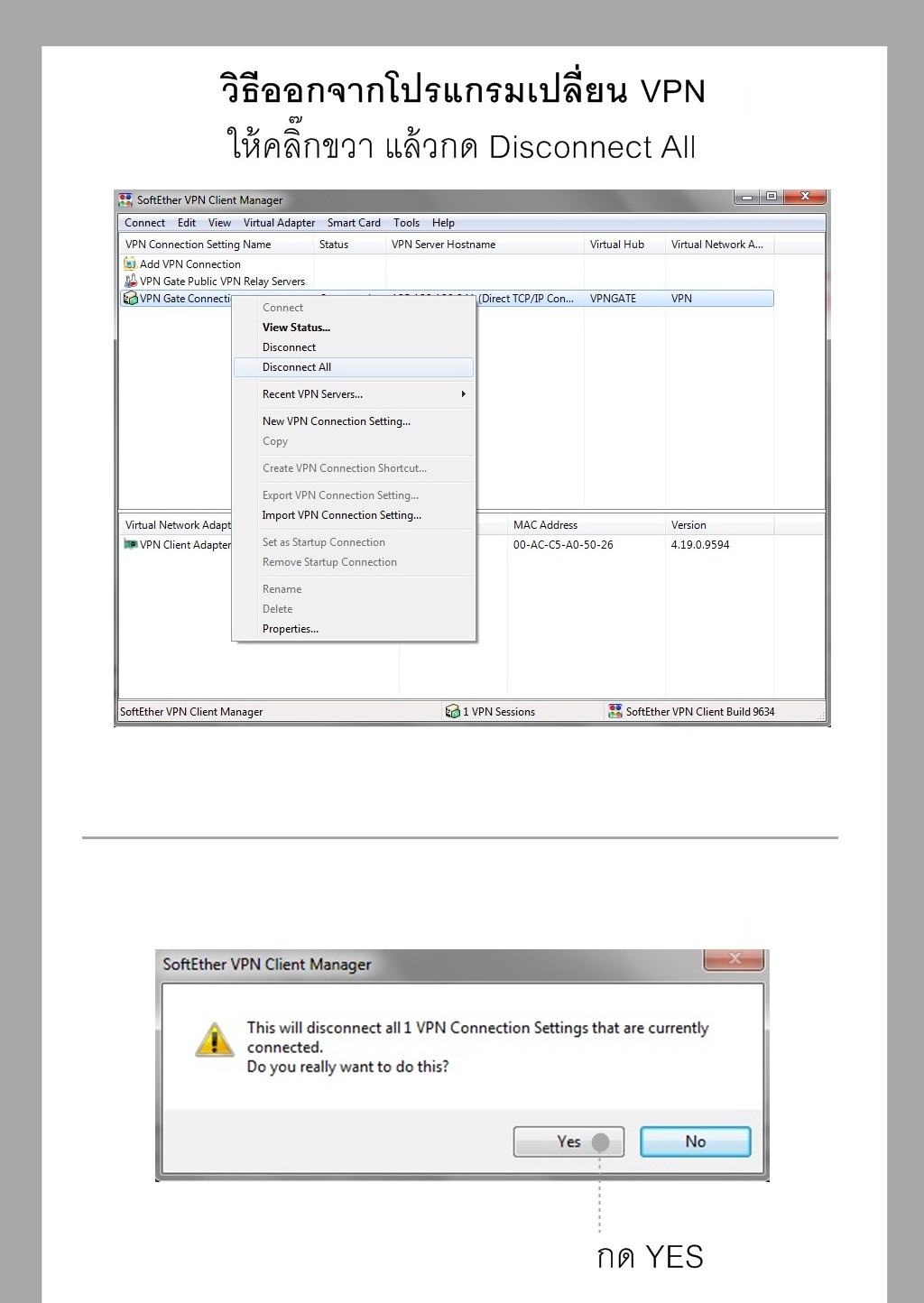Viewport: 924px width, 1303px height.
Task: Click the Copy context menu entry
Action: pos(353,441)
